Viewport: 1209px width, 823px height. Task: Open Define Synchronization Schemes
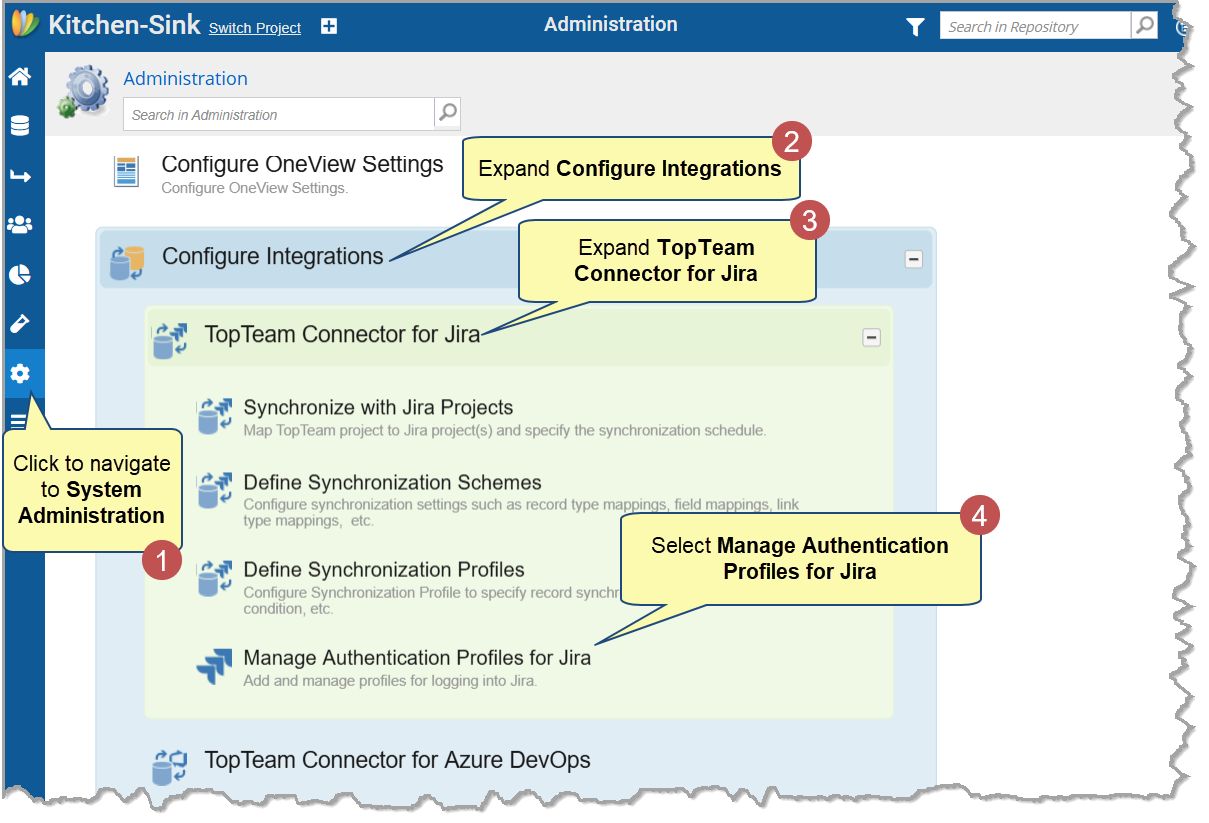tap(393, 482)
